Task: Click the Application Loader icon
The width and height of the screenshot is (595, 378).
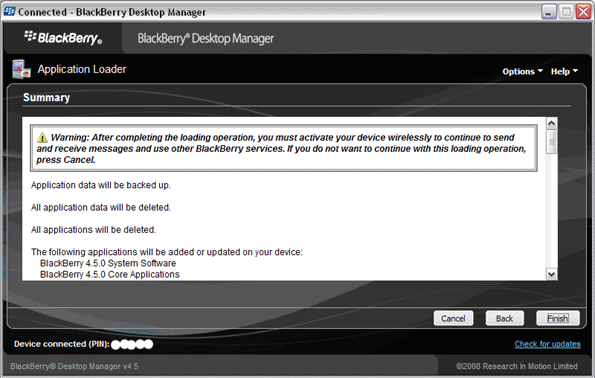Action: [x=21, y=69]
